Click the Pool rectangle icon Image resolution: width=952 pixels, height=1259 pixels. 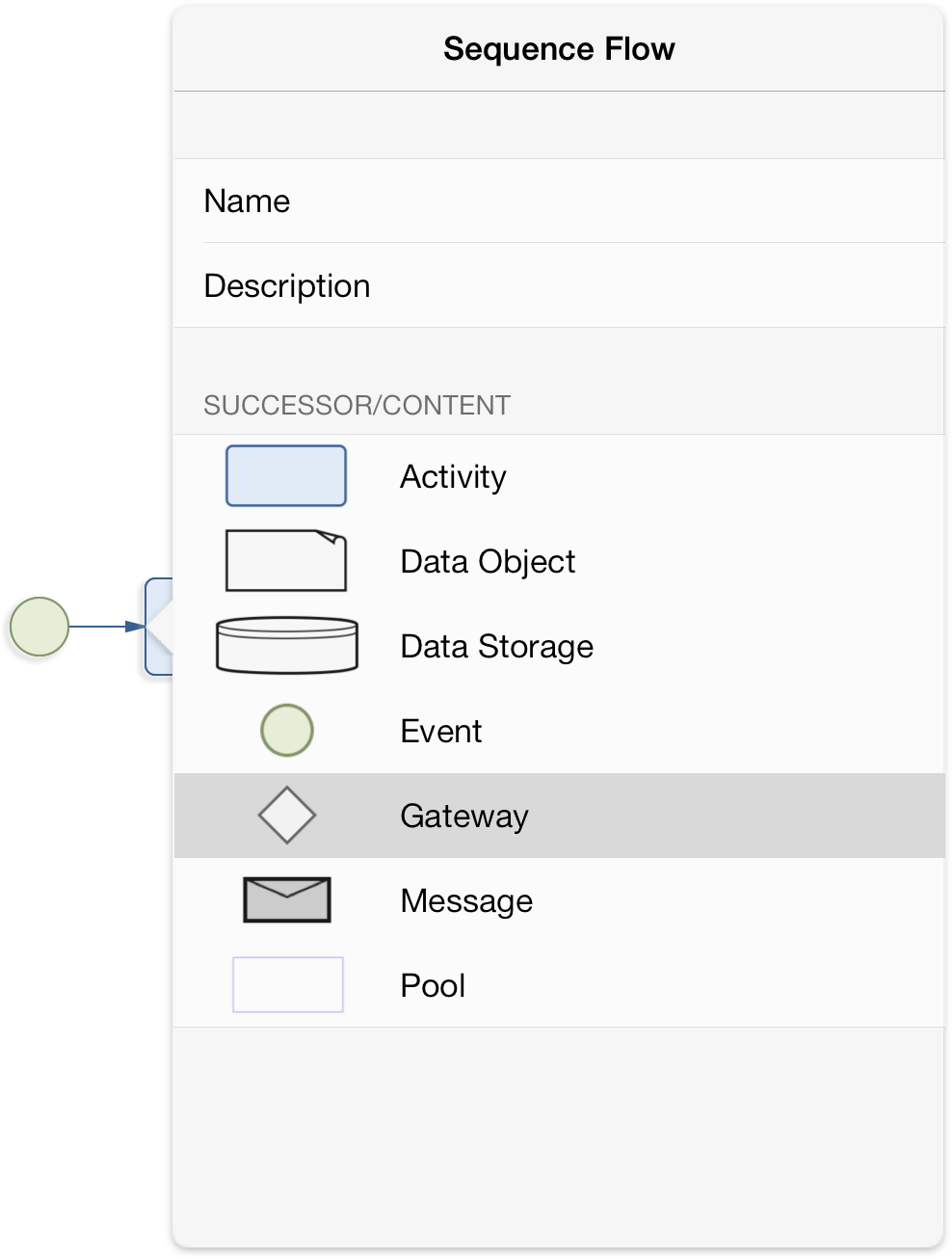pyautogui.click(x=288, y=984)
